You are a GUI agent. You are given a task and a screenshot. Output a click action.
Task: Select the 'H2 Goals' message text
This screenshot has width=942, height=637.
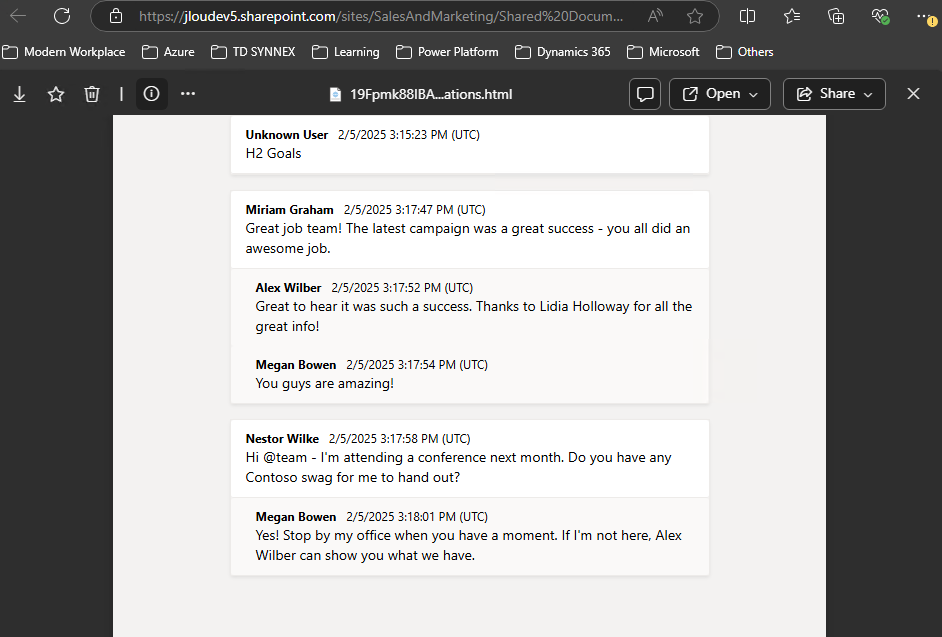point(273,153)
